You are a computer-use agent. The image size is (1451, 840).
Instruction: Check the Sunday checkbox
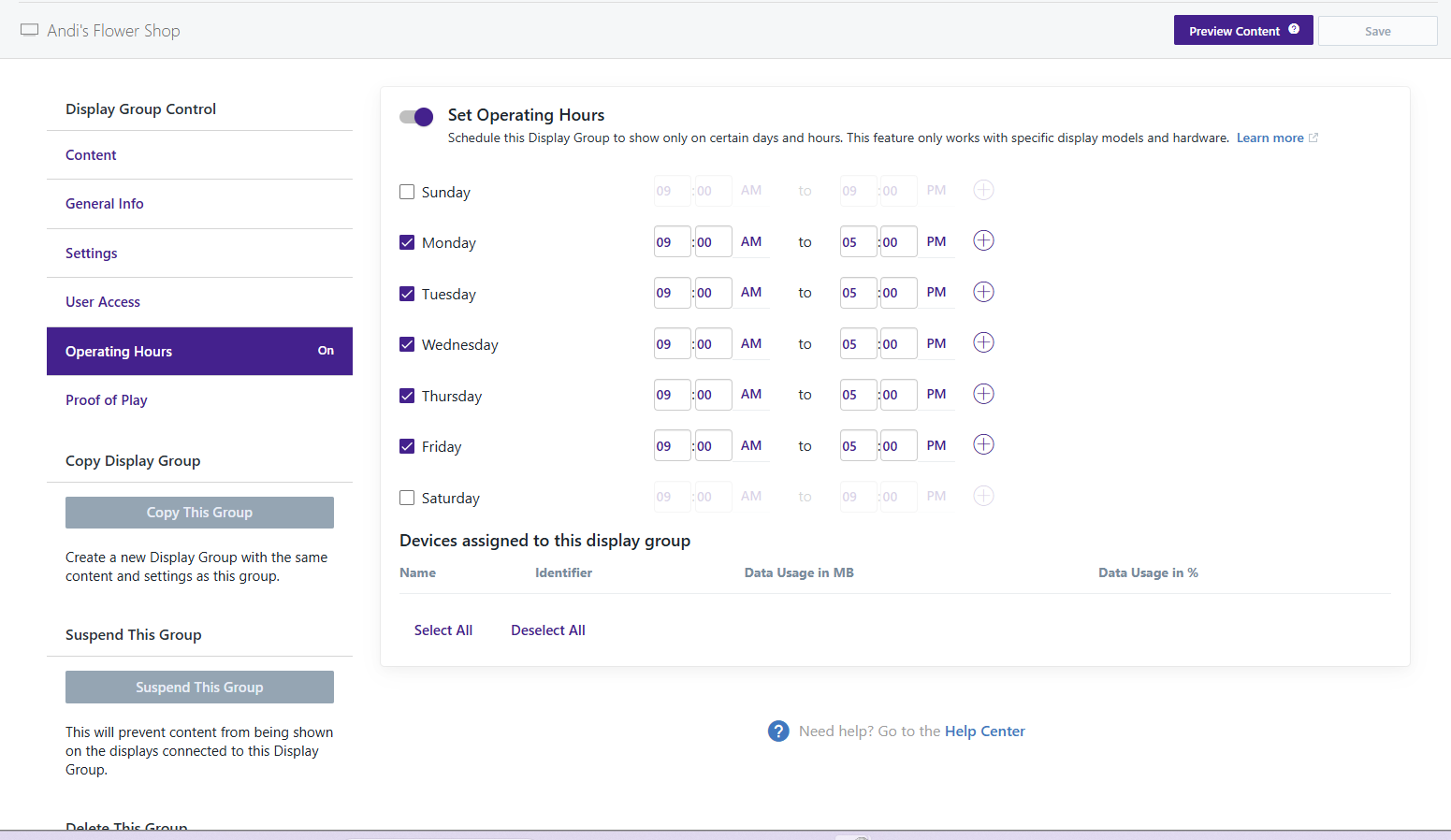[407, 192]
